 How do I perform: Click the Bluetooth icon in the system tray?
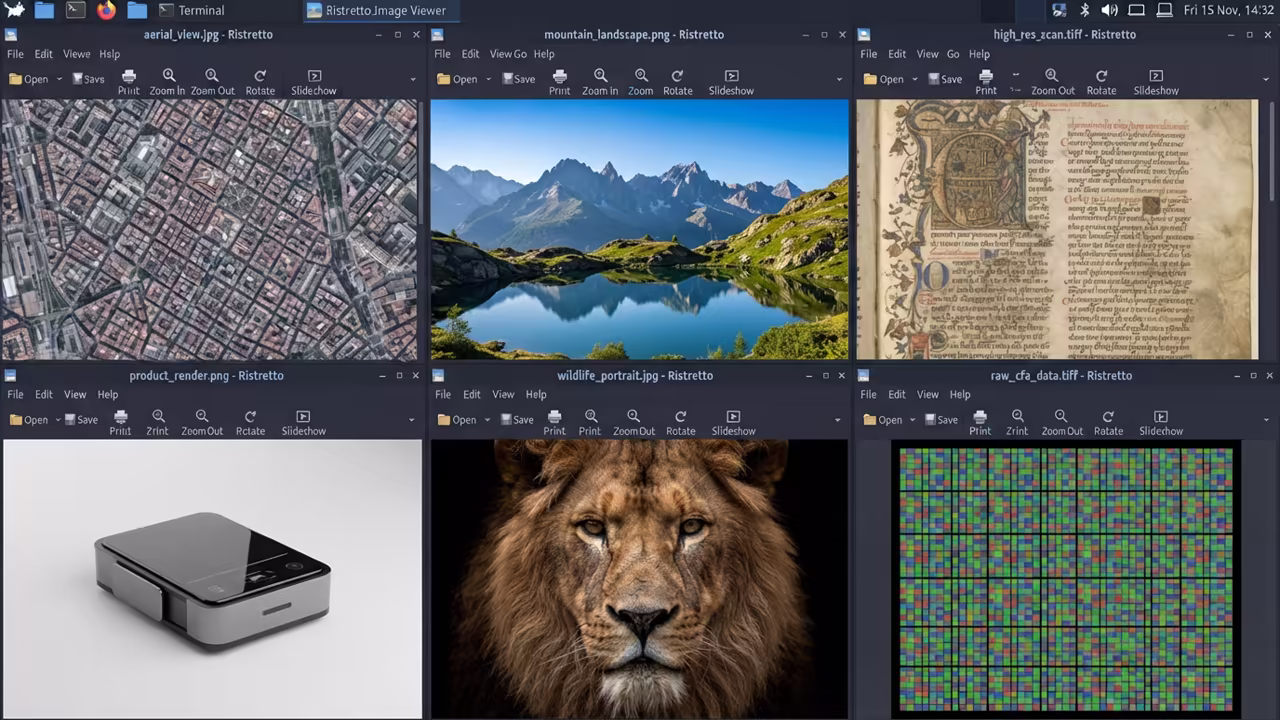coord(1085,10)
